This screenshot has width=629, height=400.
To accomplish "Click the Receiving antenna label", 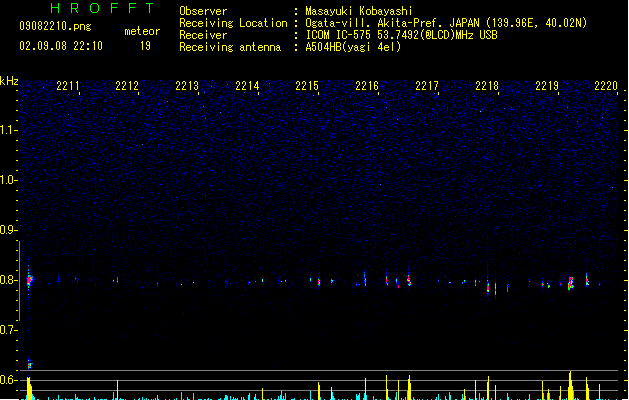I will [x=230, y=47].
